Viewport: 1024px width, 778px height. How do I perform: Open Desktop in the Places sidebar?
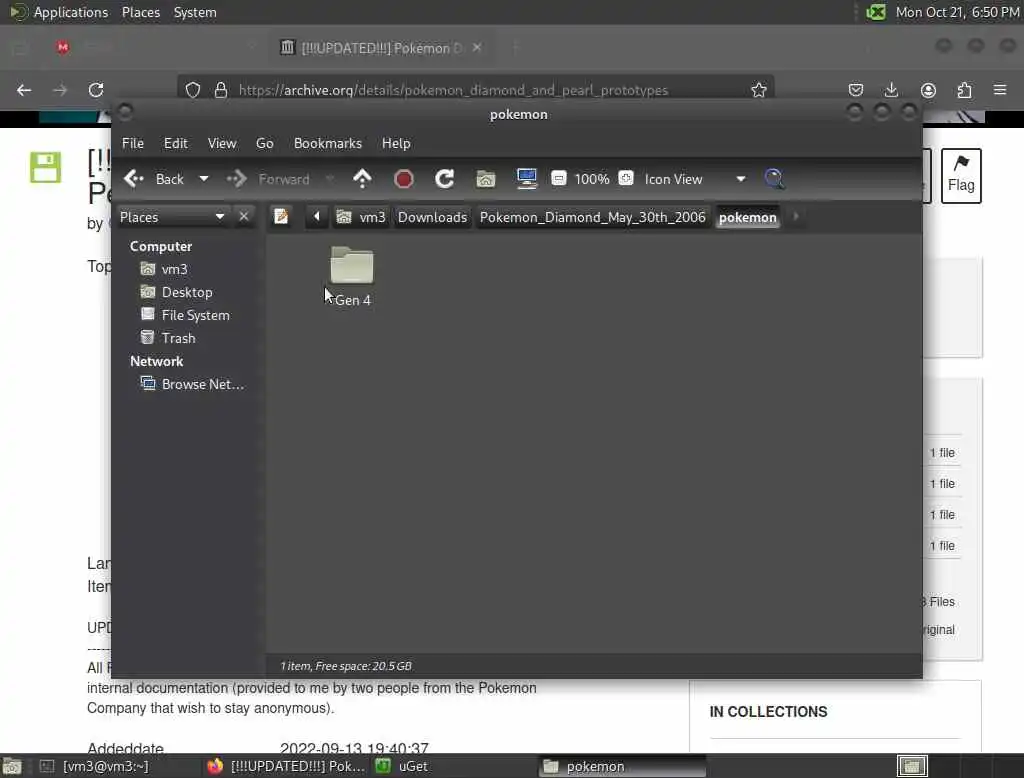[x=187, y=292]
